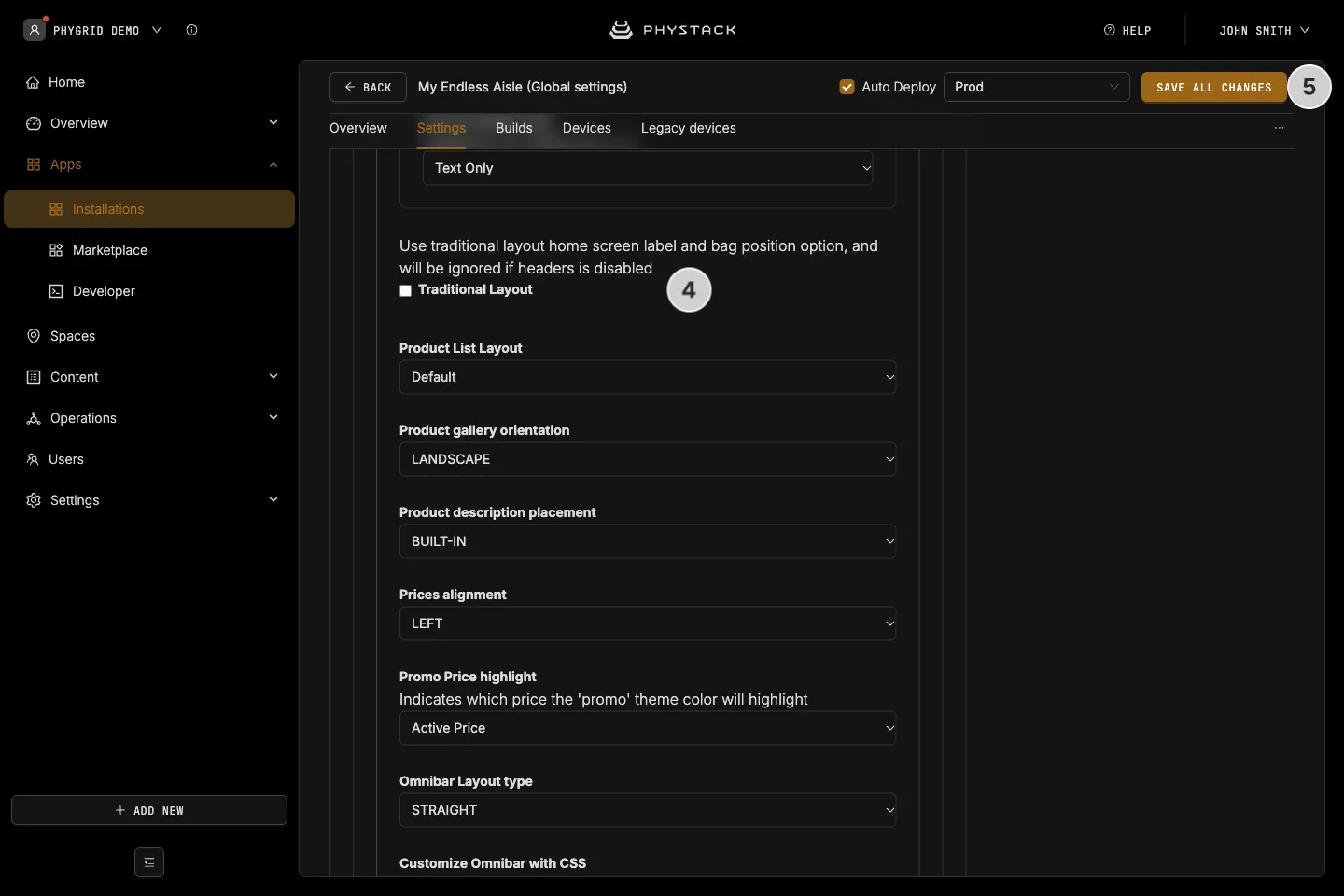Switch to the Builds tab
The height and width of the screenshot is (896, 1344).
(x=514, y=128)
